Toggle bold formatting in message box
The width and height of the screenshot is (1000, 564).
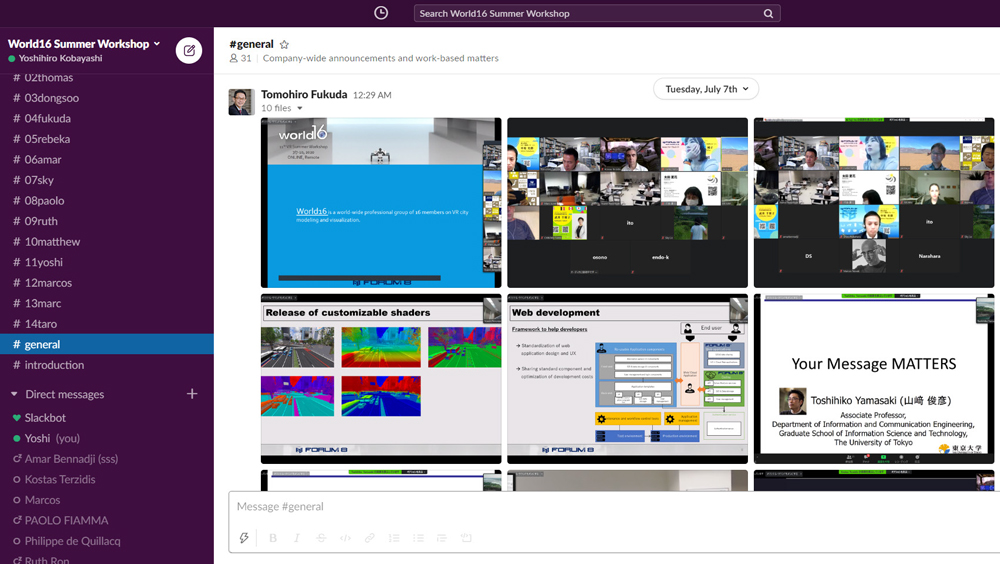(273, 538)
